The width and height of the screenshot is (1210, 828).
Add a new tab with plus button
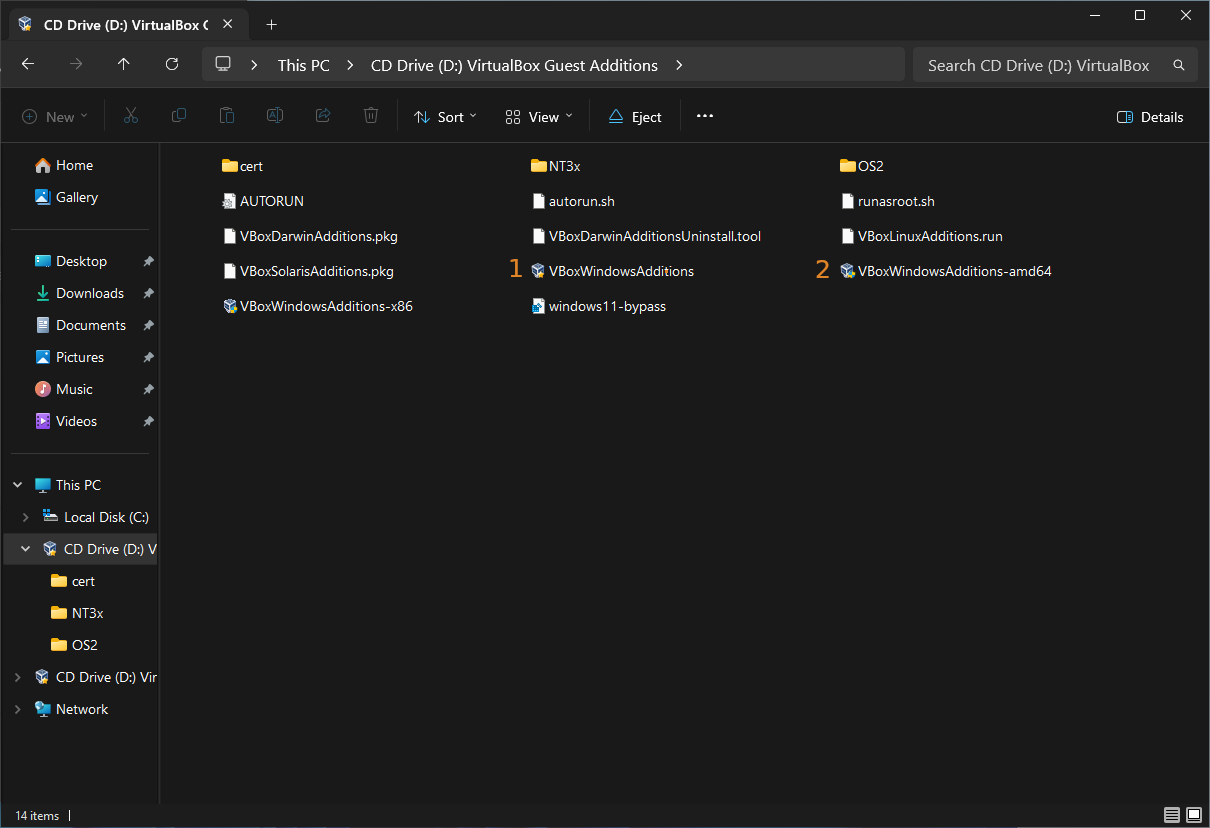pos(271,24)
